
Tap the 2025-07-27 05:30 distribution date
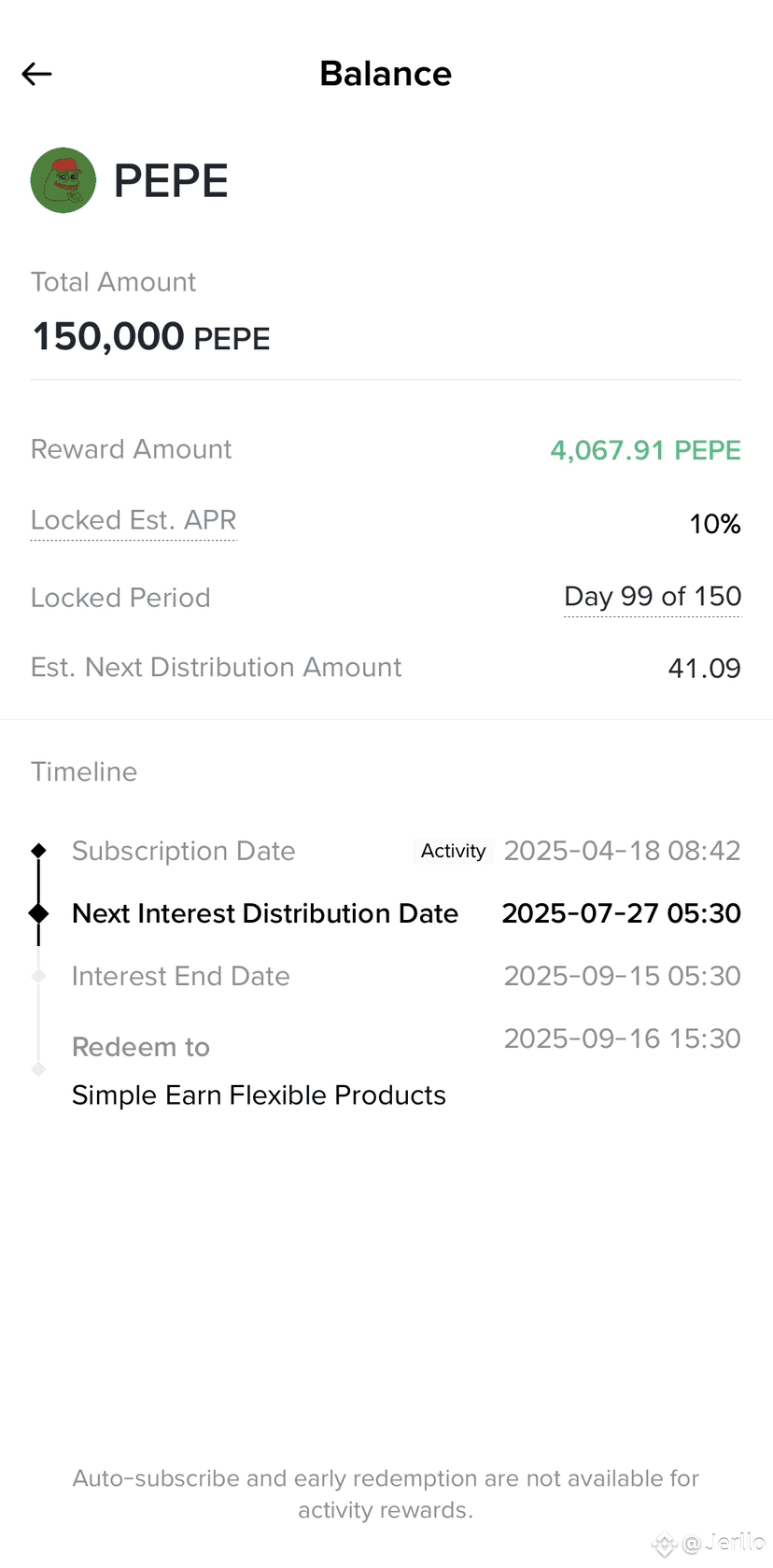[x=622, y=913]
